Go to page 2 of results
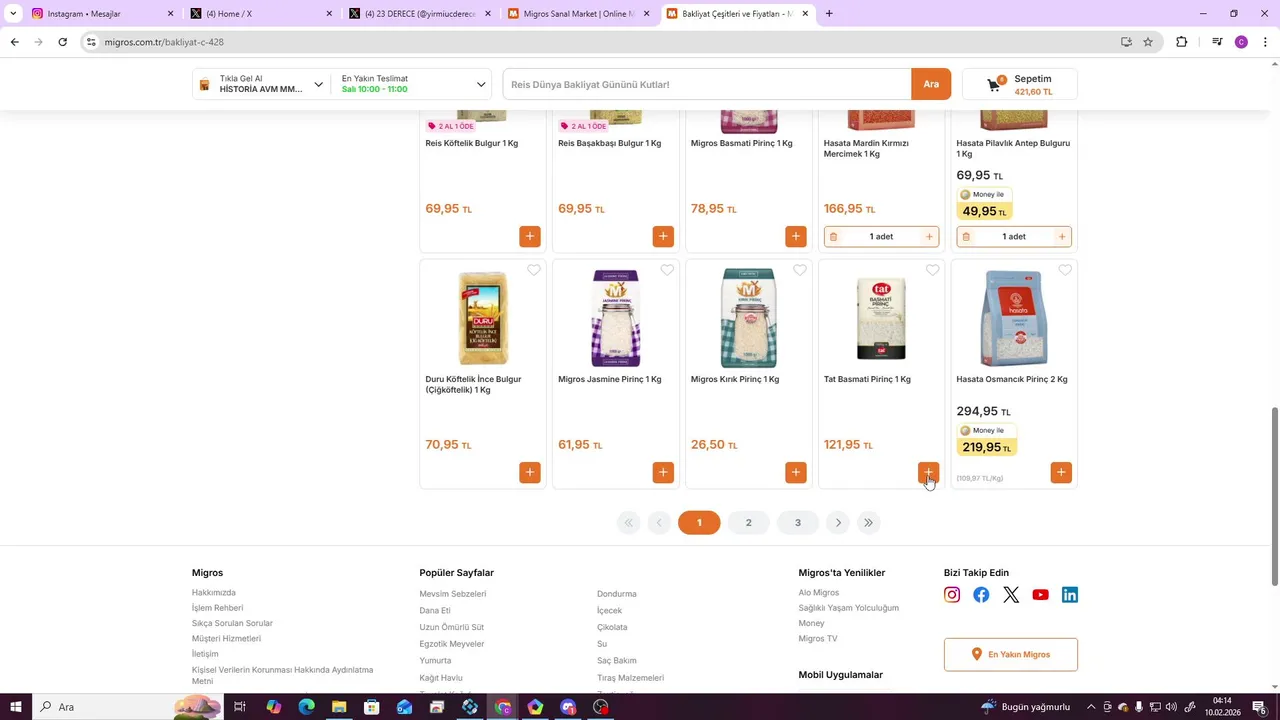Screen dimensions: 1280x720 tap(748, 523)
